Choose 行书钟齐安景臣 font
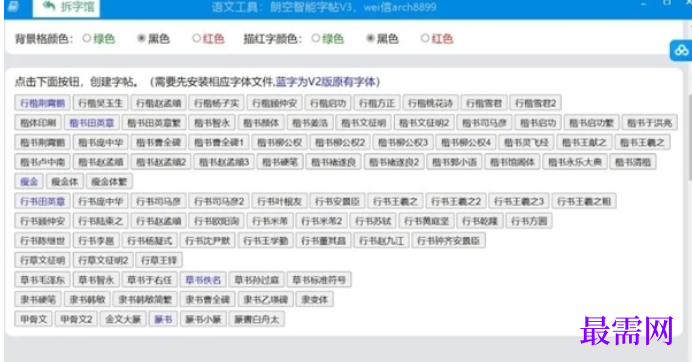 [x=448, y=241]
